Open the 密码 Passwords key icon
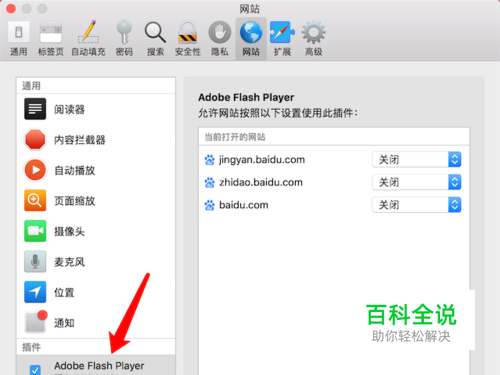 (124, 32)
